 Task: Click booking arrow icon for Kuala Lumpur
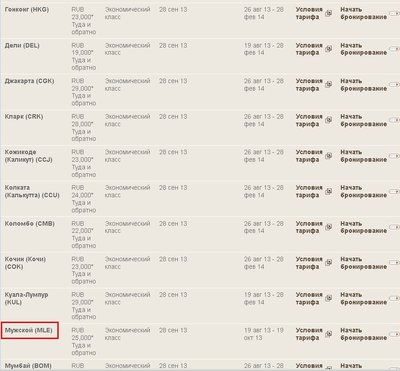click(x=394, y=299)
